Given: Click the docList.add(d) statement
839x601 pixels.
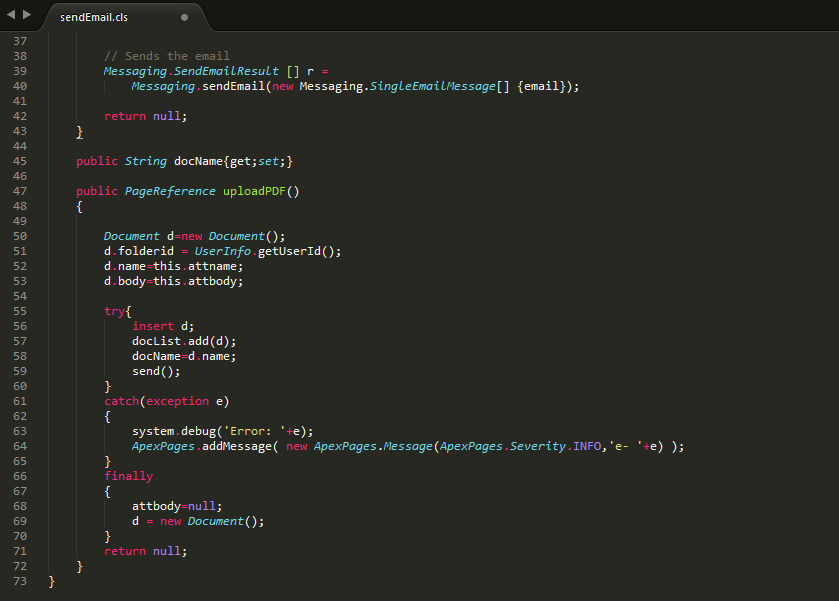Looking at the screenshot, I should coord(184,341).
